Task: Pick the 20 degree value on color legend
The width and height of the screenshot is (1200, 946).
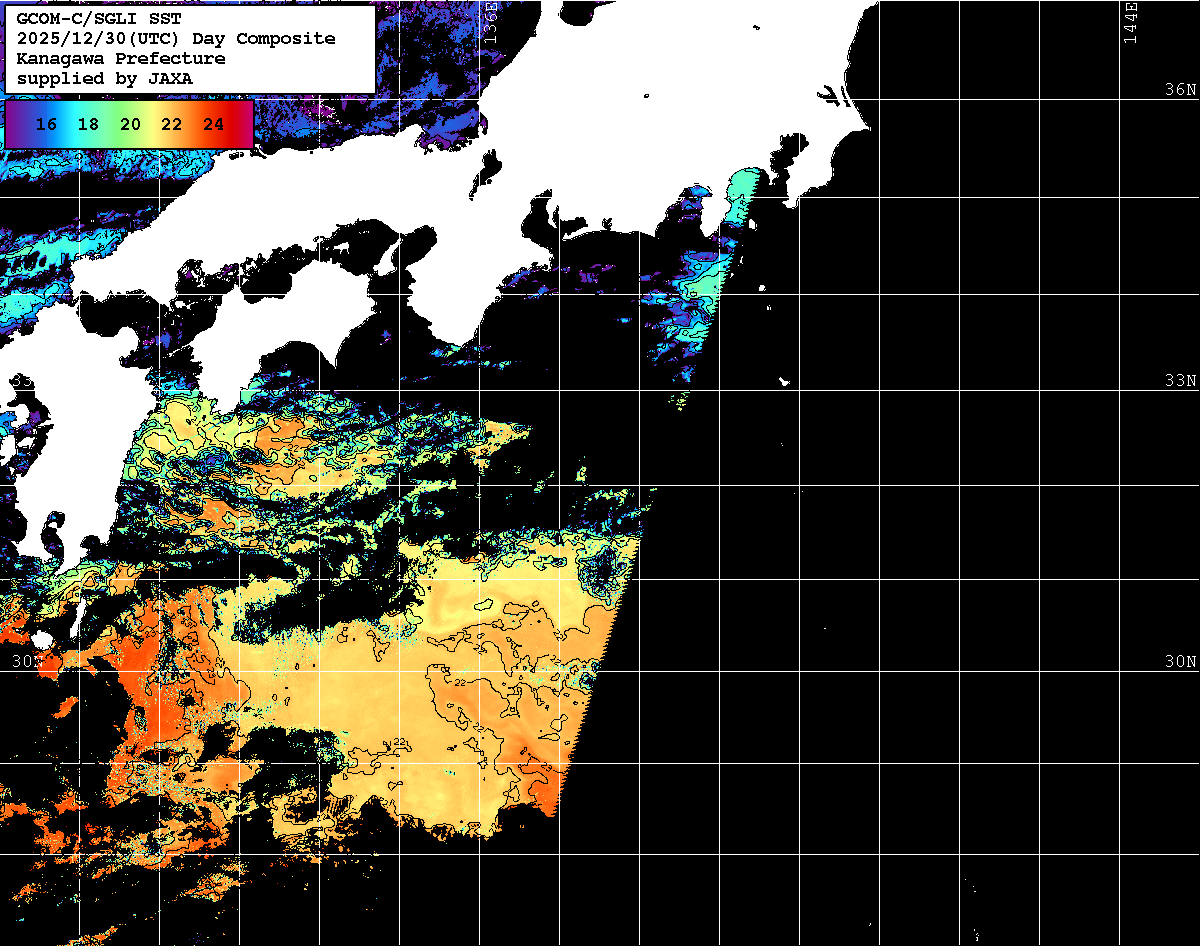Action: pos(130,125)
